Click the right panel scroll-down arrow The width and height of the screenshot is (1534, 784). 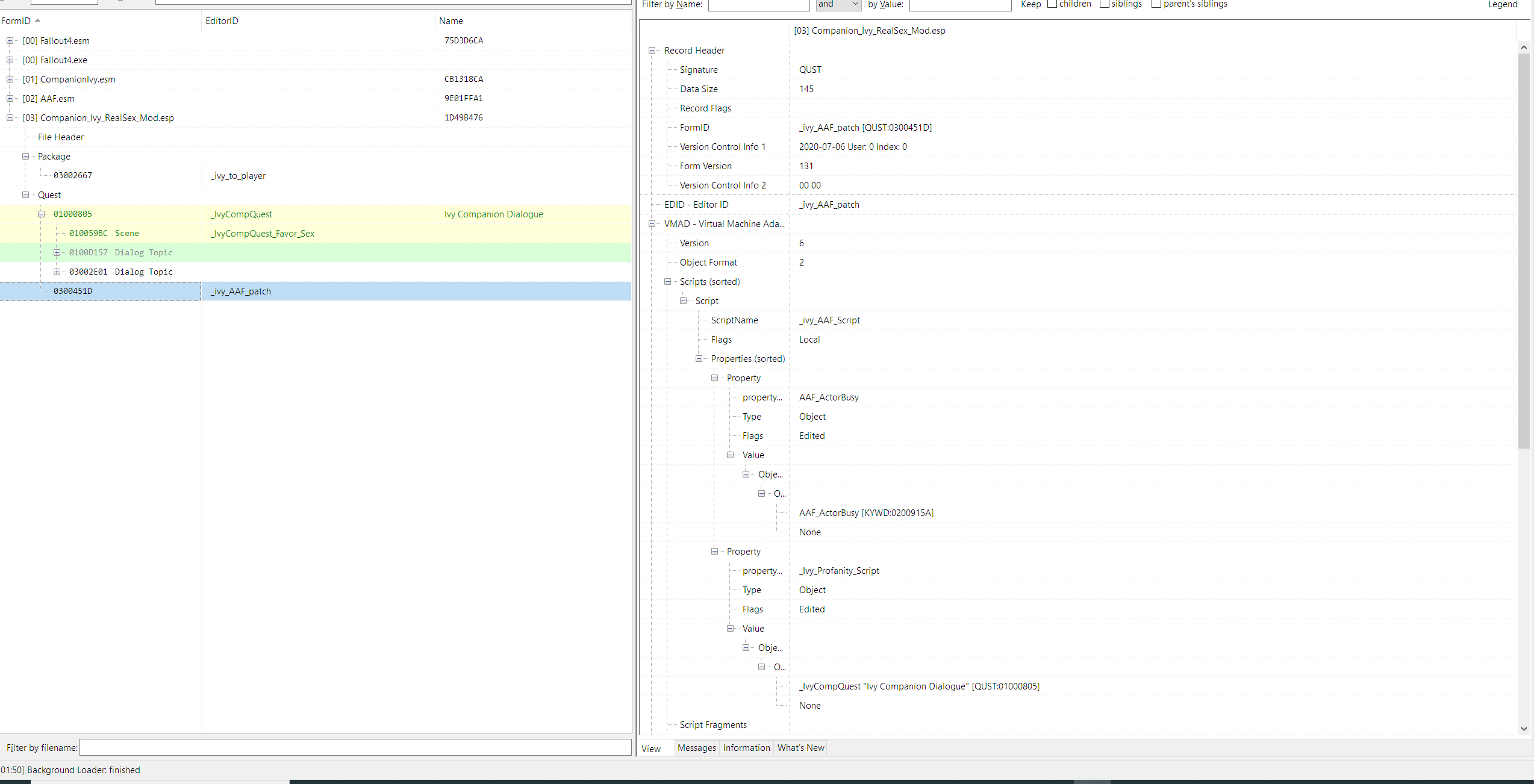(1524, 729)
